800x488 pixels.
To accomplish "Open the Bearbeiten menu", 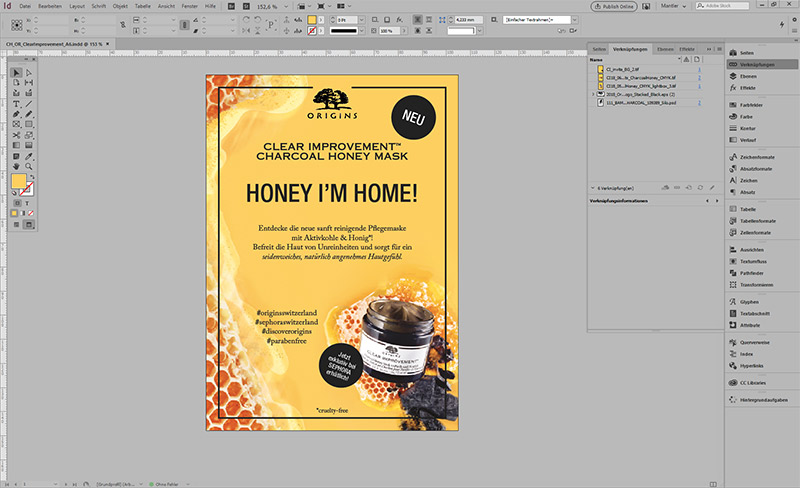I will tap(50, 6).
